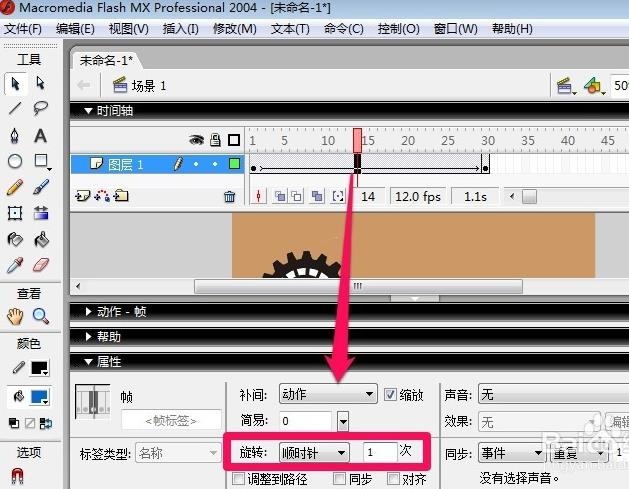Toggle lock dot for 图层 1
Viewport: 629px width, 489px height.
coord(215,164)
